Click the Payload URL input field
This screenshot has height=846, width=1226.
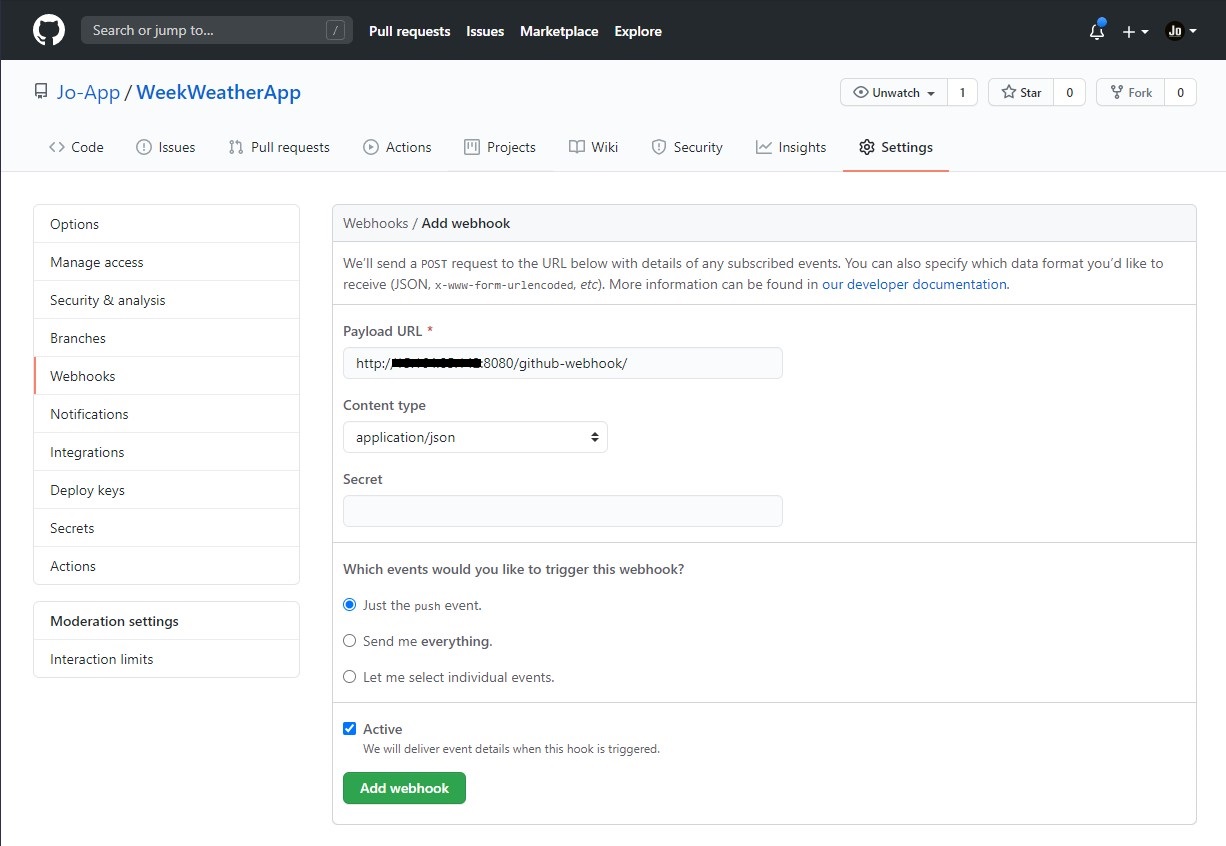tap(562, 363)
